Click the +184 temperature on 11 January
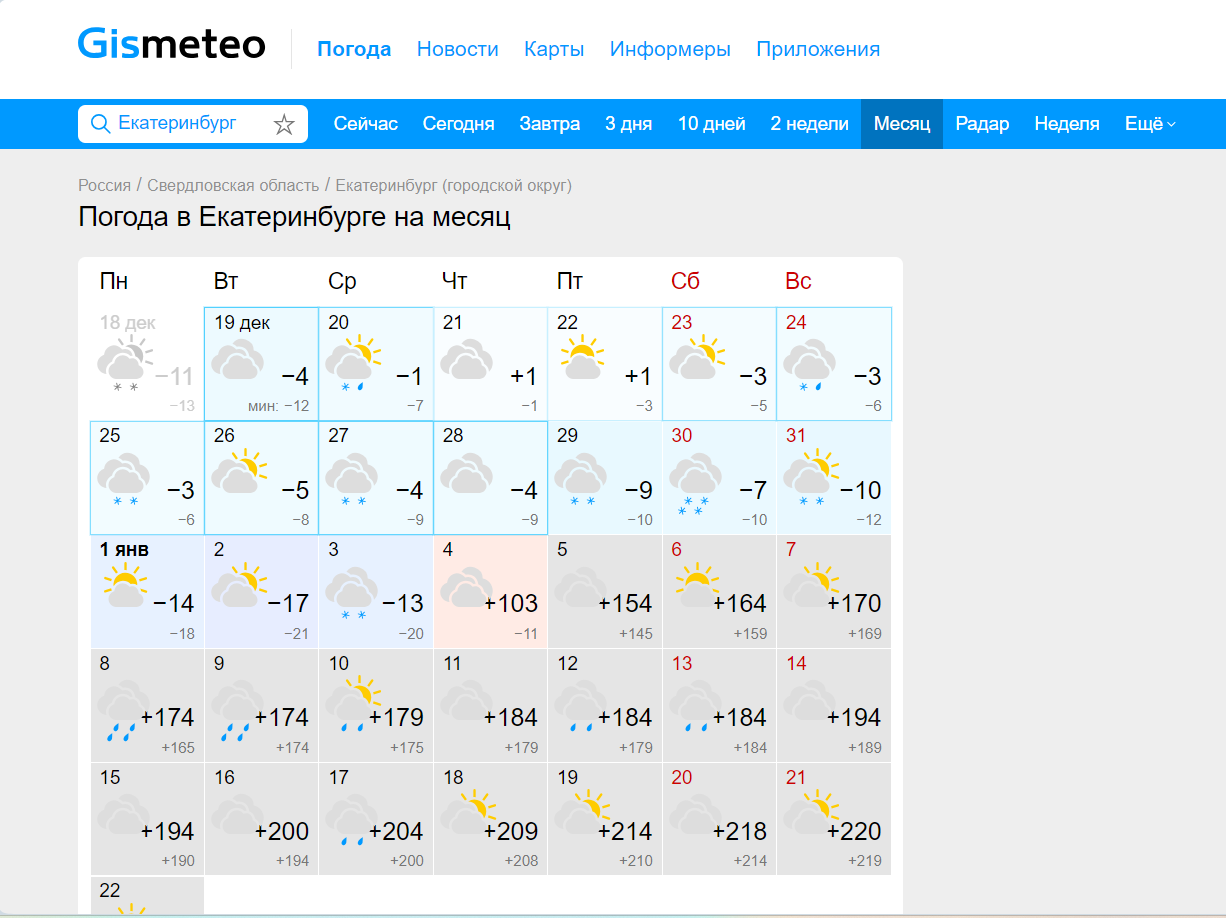The height and width of the screenshot is (918, 1226). click(511, 718)
